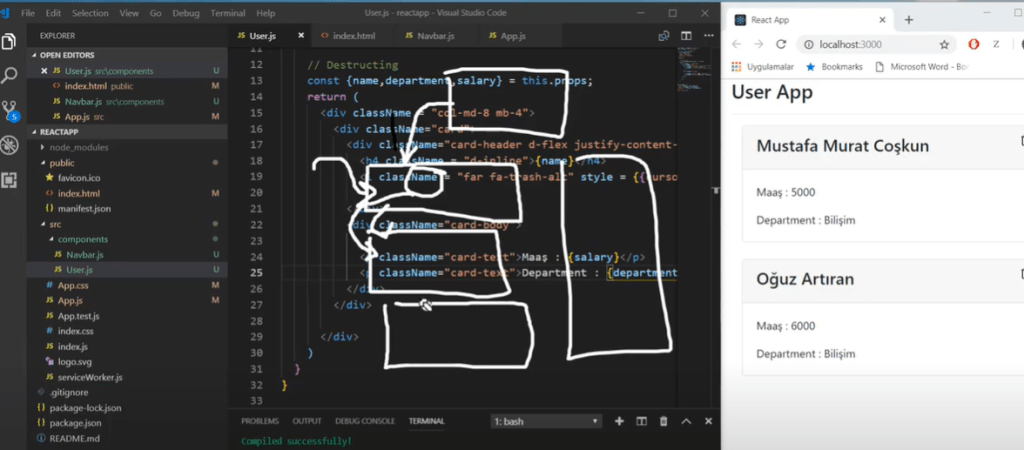Open the Search view in activity bar
This screenshot has height=450, width=1024.
[x=11, y=75]
